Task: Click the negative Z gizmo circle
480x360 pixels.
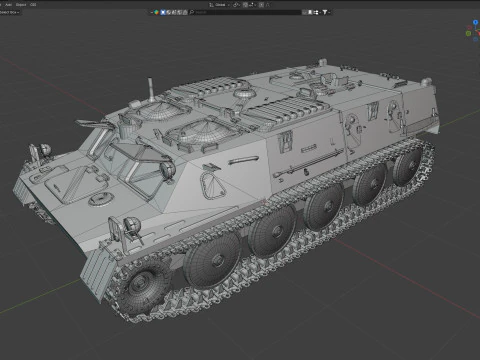Action: point(476,39)
